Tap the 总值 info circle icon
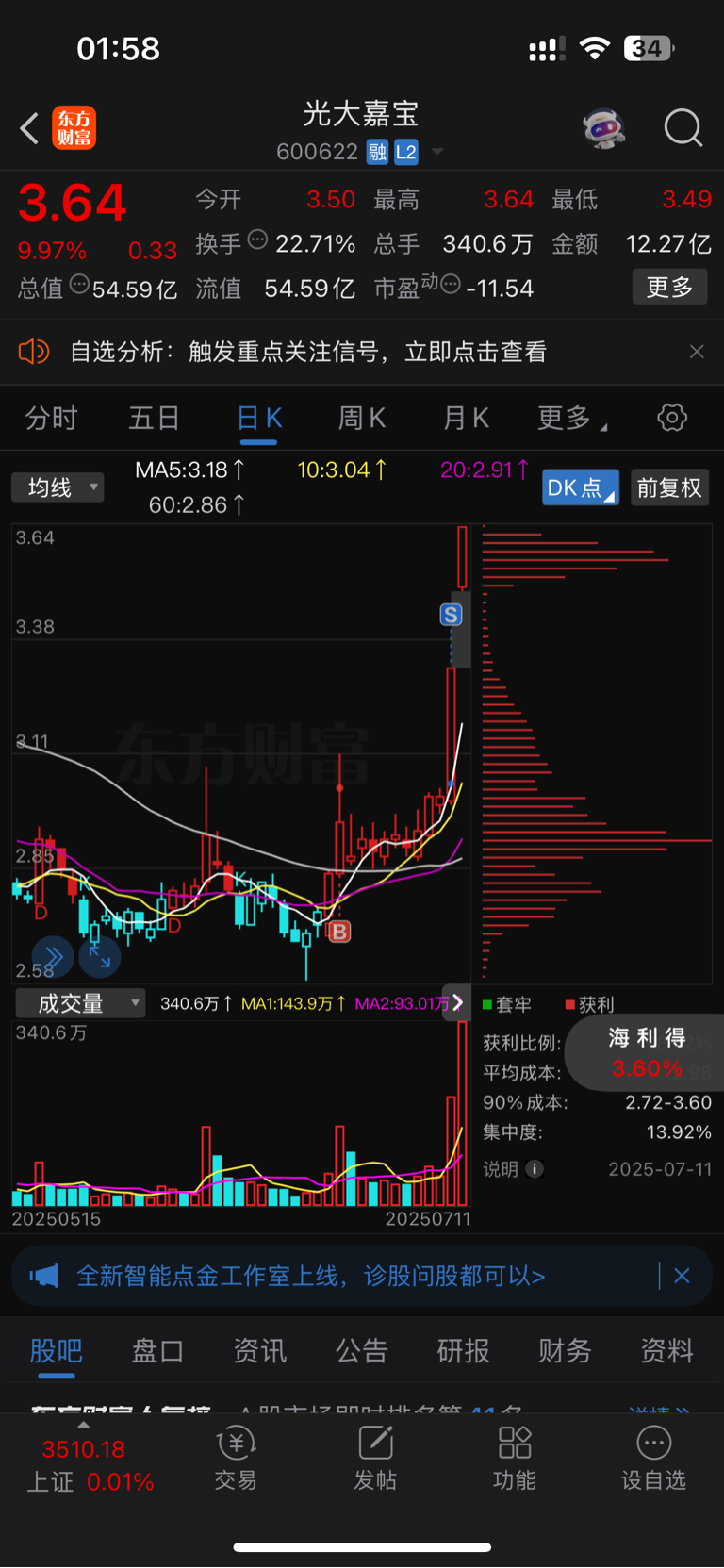The image size is (724, 1568). 80,284
